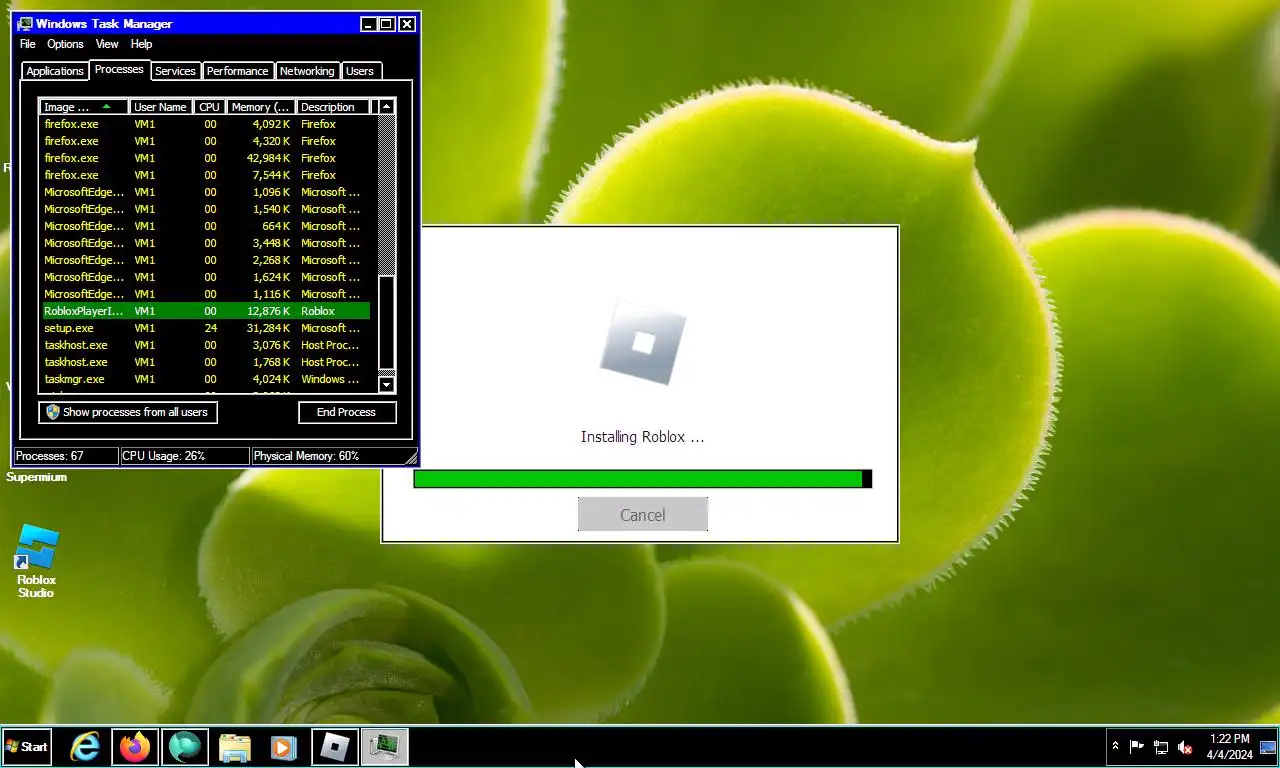The width and height of the screenshot is (1280, 768).
Task: Sort processes by Description column header
Action: [333, 107]
